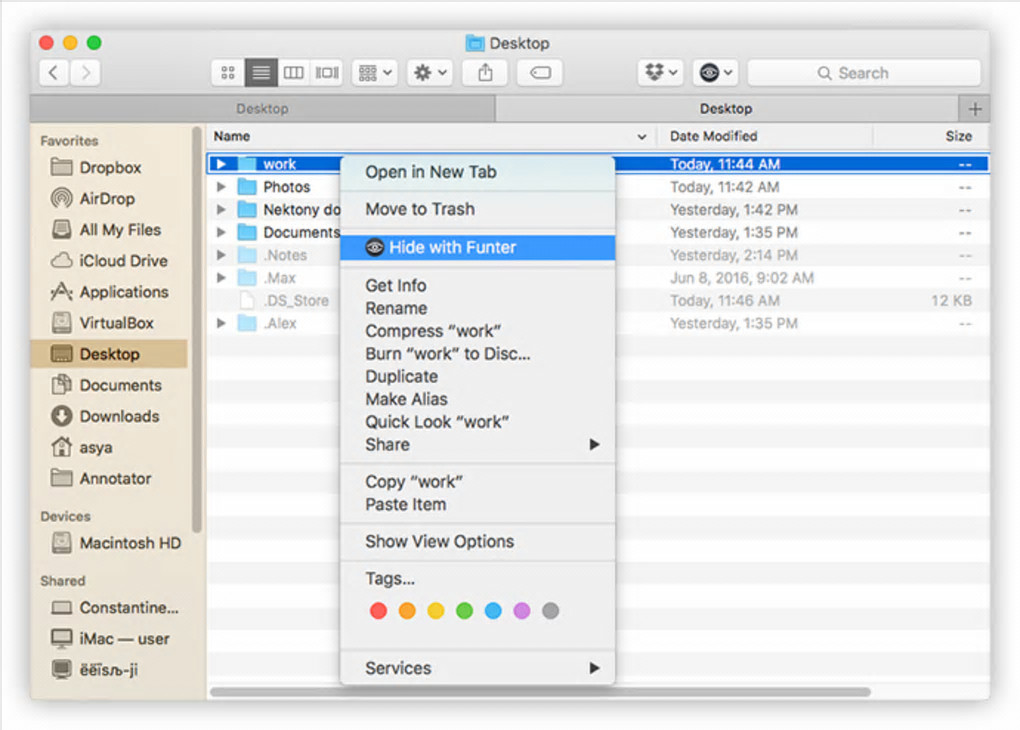Open Applications in the sidebar
The height and width of the screenshot is (730, 1020).
(x=109, y=292)
